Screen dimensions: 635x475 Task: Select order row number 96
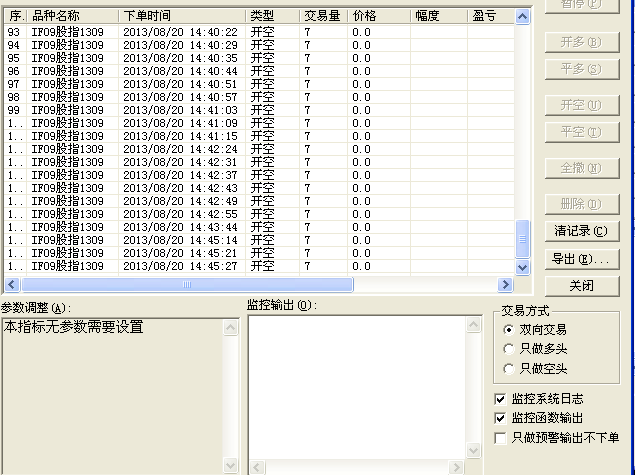(x=259, y=71)
